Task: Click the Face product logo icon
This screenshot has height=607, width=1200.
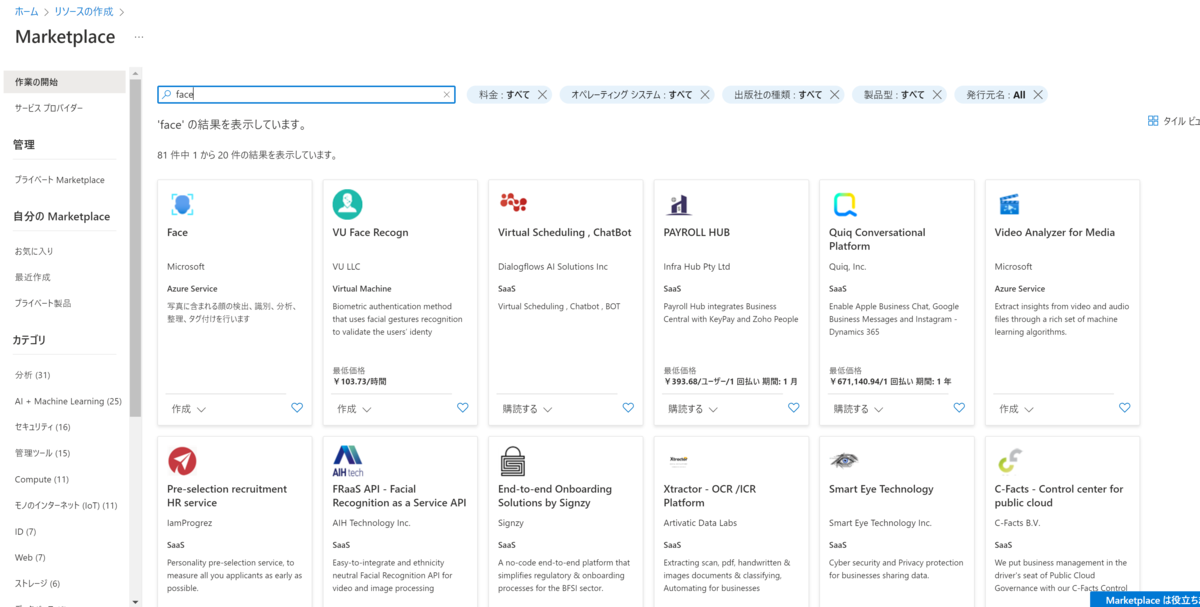Action: click(181, 205)
